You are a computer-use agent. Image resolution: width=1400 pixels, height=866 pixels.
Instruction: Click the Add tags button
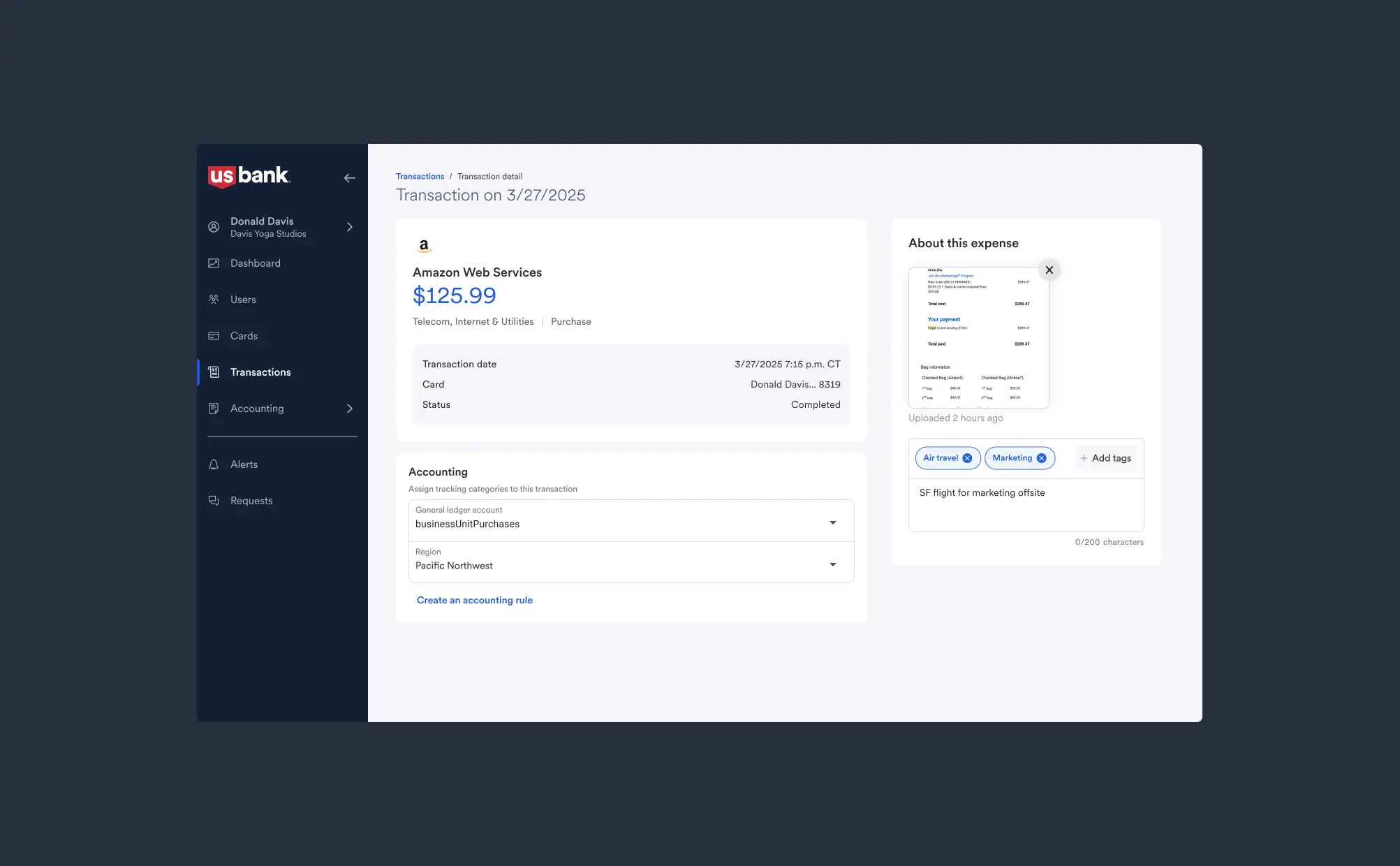pyautogui.click(x=1105, y=458)
